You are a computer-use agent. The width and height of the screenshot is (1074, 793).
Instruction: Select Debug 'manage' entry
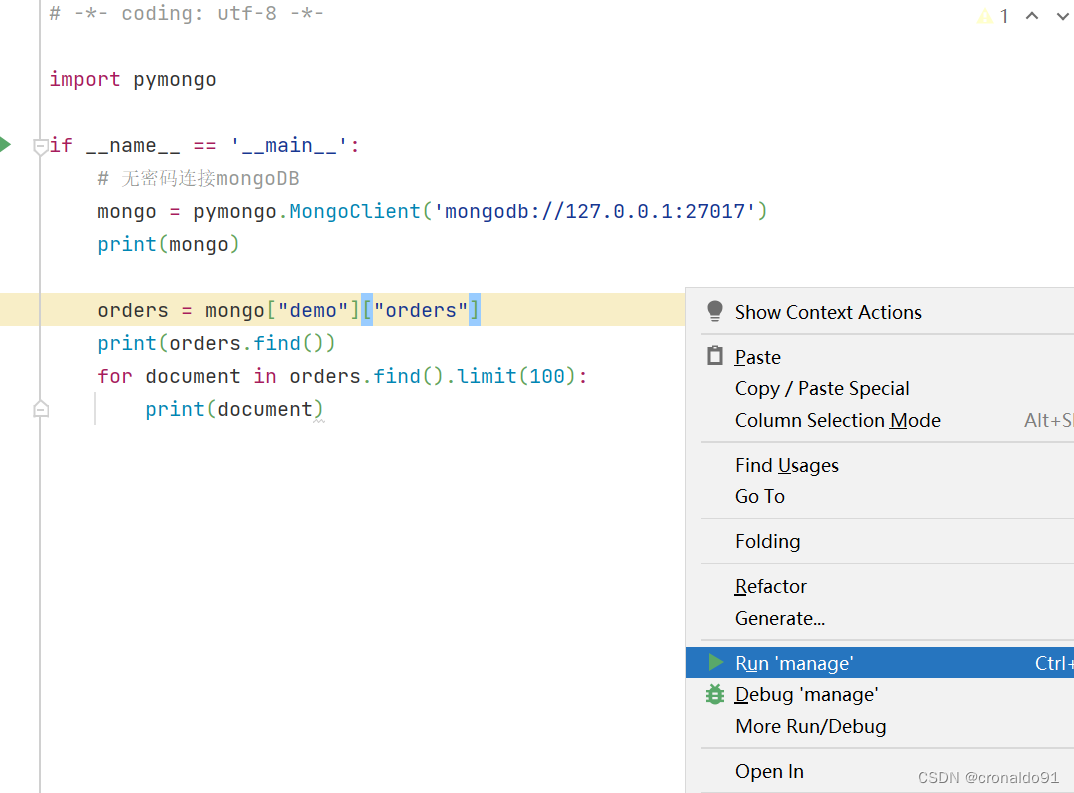pos(879,694)
